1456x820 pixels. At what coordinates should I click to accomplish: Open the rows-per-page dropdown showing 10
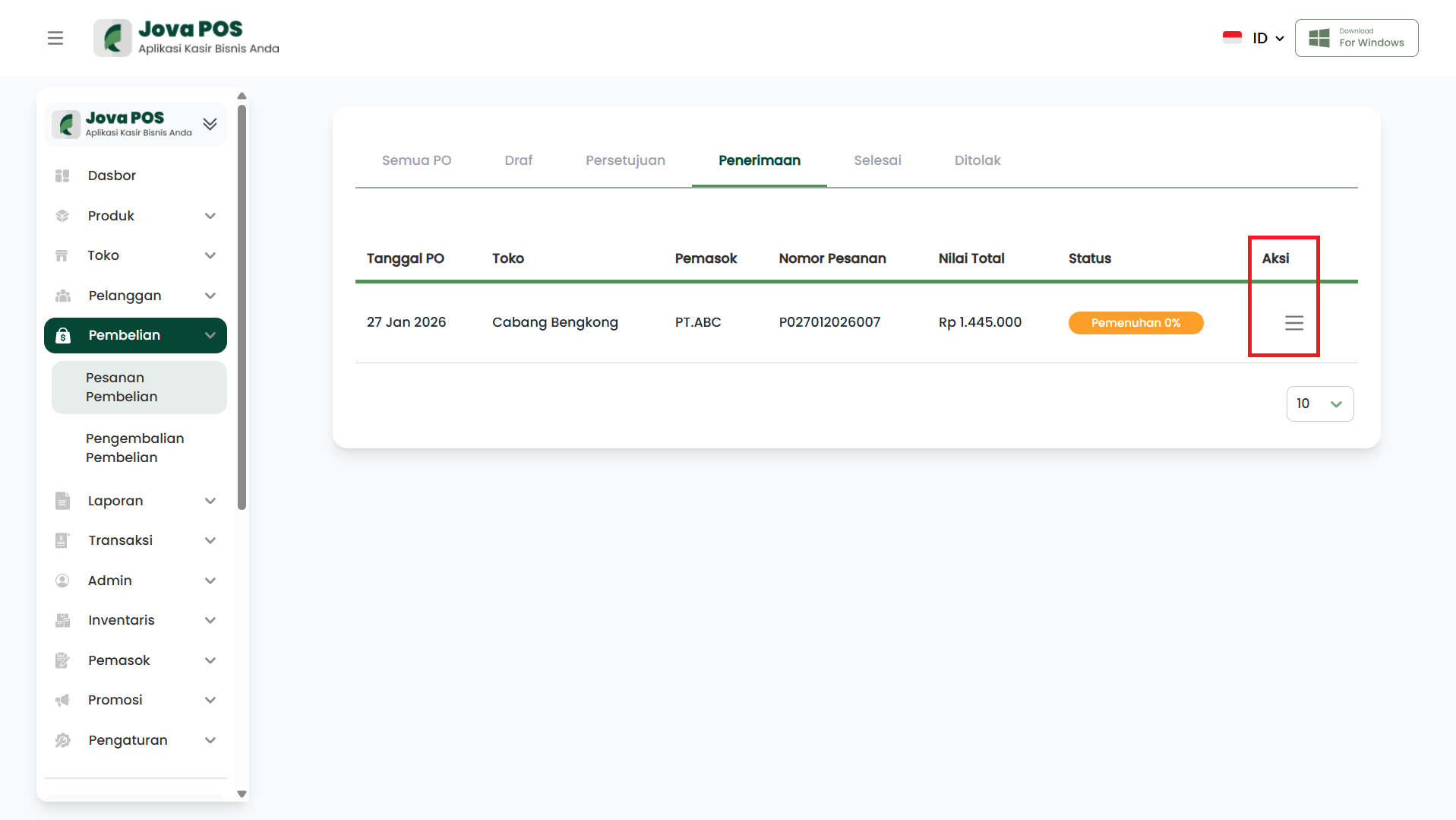[x=1319, y=404]
